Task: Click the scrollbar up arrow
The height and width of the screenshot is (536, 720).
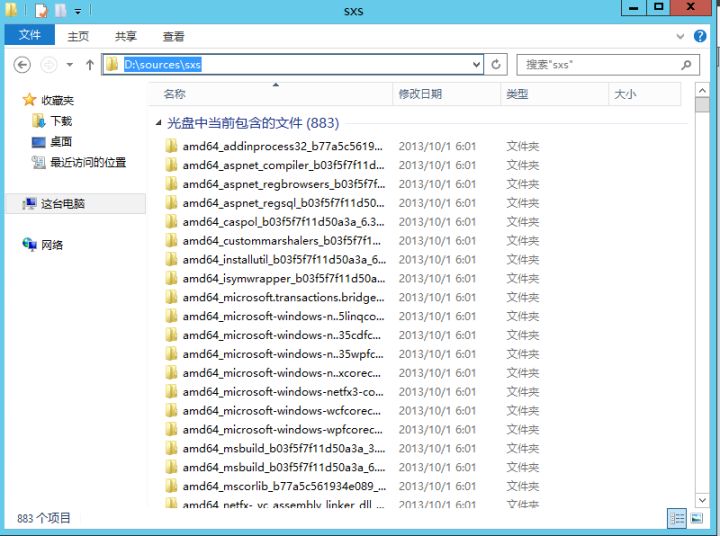Action: pyautogui.click(x=702, y=90)
